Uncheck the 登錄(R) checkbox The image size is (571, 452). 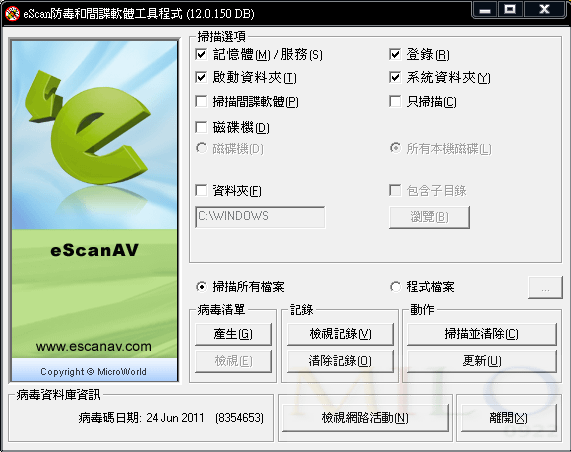click(395, 54)
